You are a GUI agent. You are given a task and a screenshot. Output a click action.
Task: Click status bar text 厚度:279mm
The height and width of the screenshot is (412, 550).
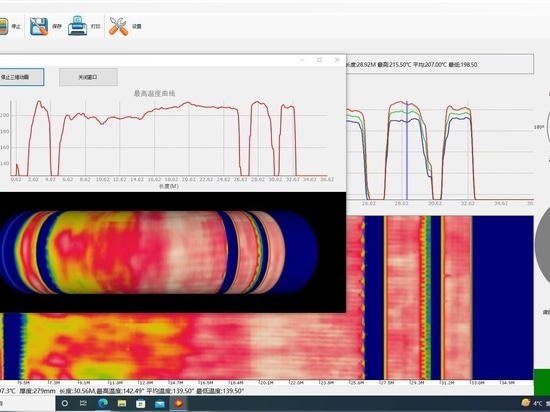pyautogui.click(x=37, y=391)
